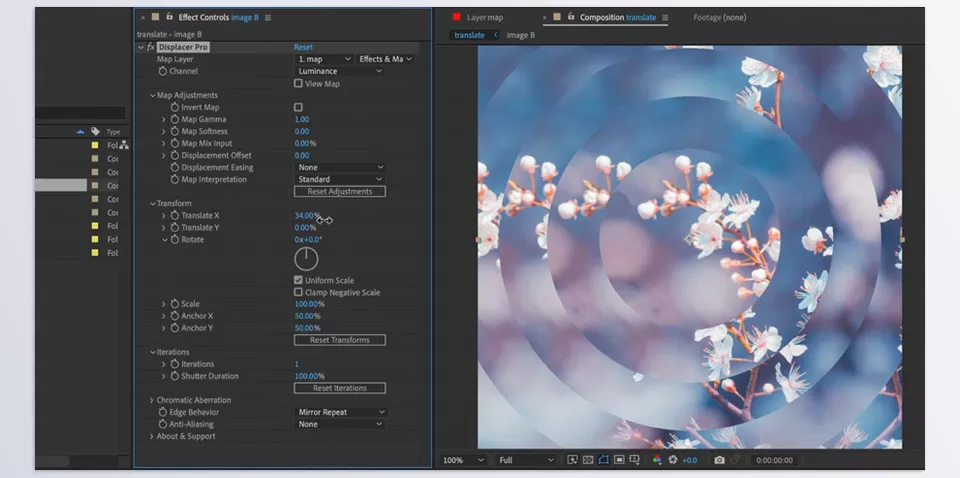The image size is (960, 478).
Task: Click the Iterations stopwatch icon
Action: click(x=175, y=364)
